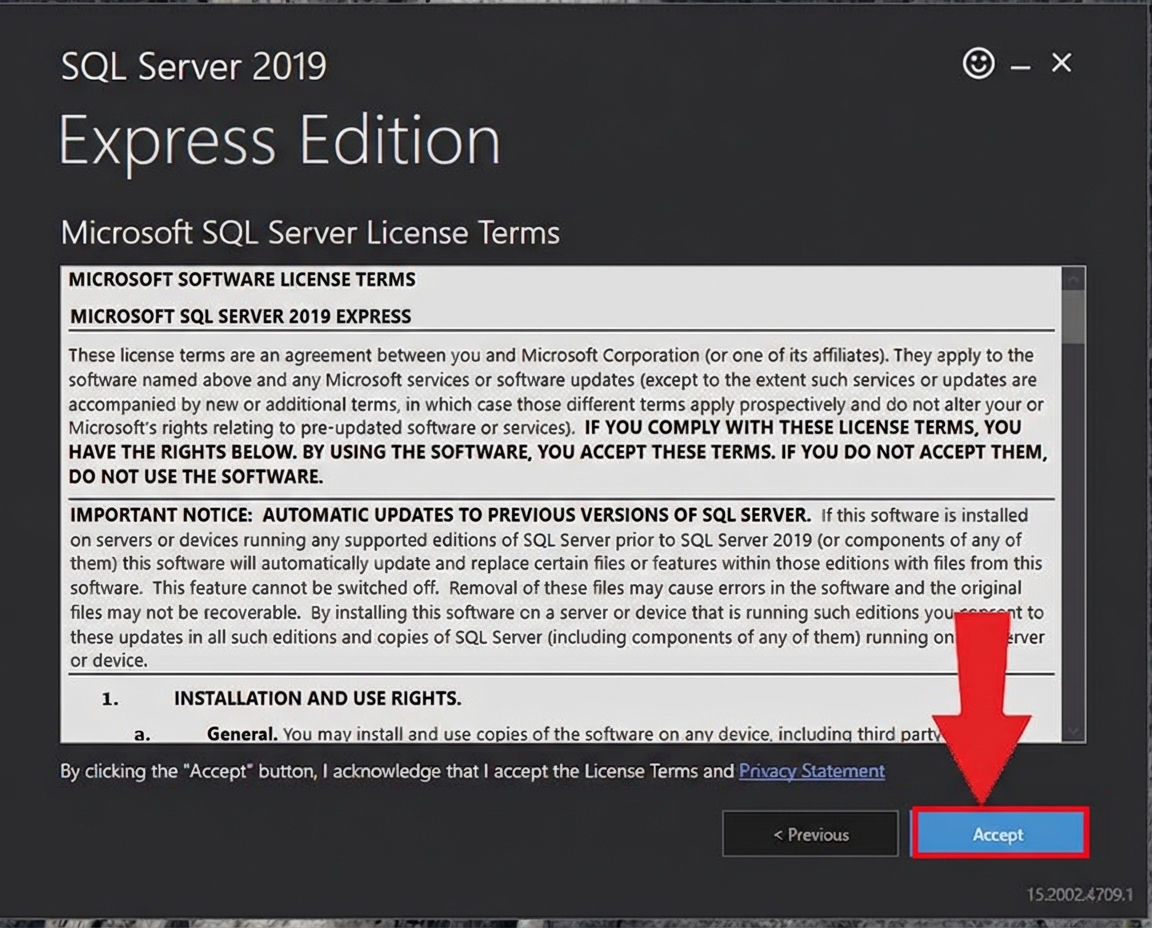Click the license scrollbar down arrow
Screen dimensions: 1152x928
click(x=1074, y=732)
